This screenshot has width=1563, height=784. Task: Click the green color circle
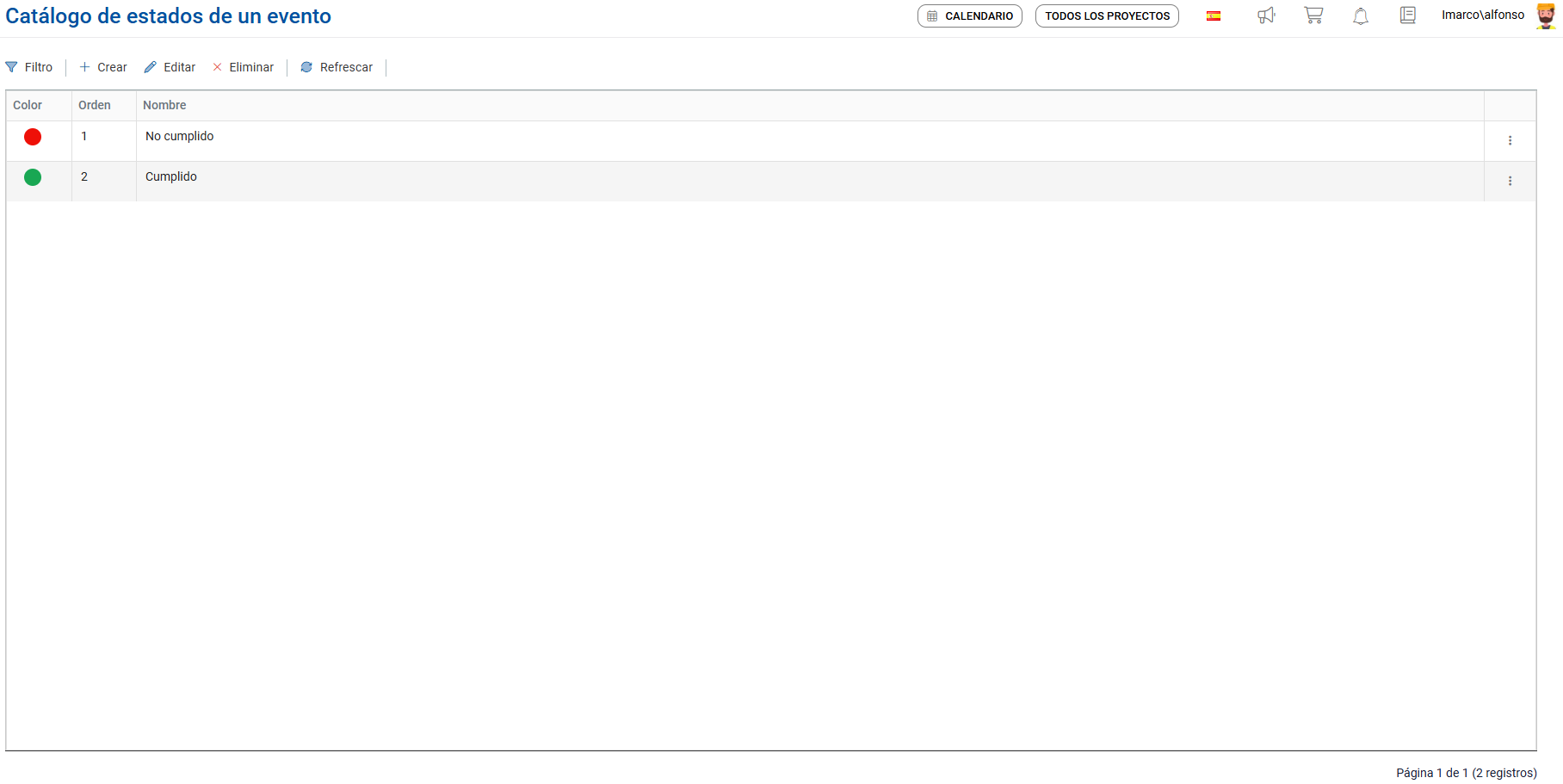point(33,177)
